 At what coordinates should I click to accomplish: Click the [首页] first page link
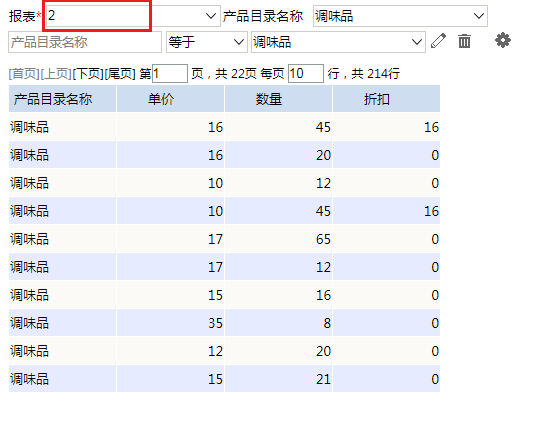click(24, 74)
